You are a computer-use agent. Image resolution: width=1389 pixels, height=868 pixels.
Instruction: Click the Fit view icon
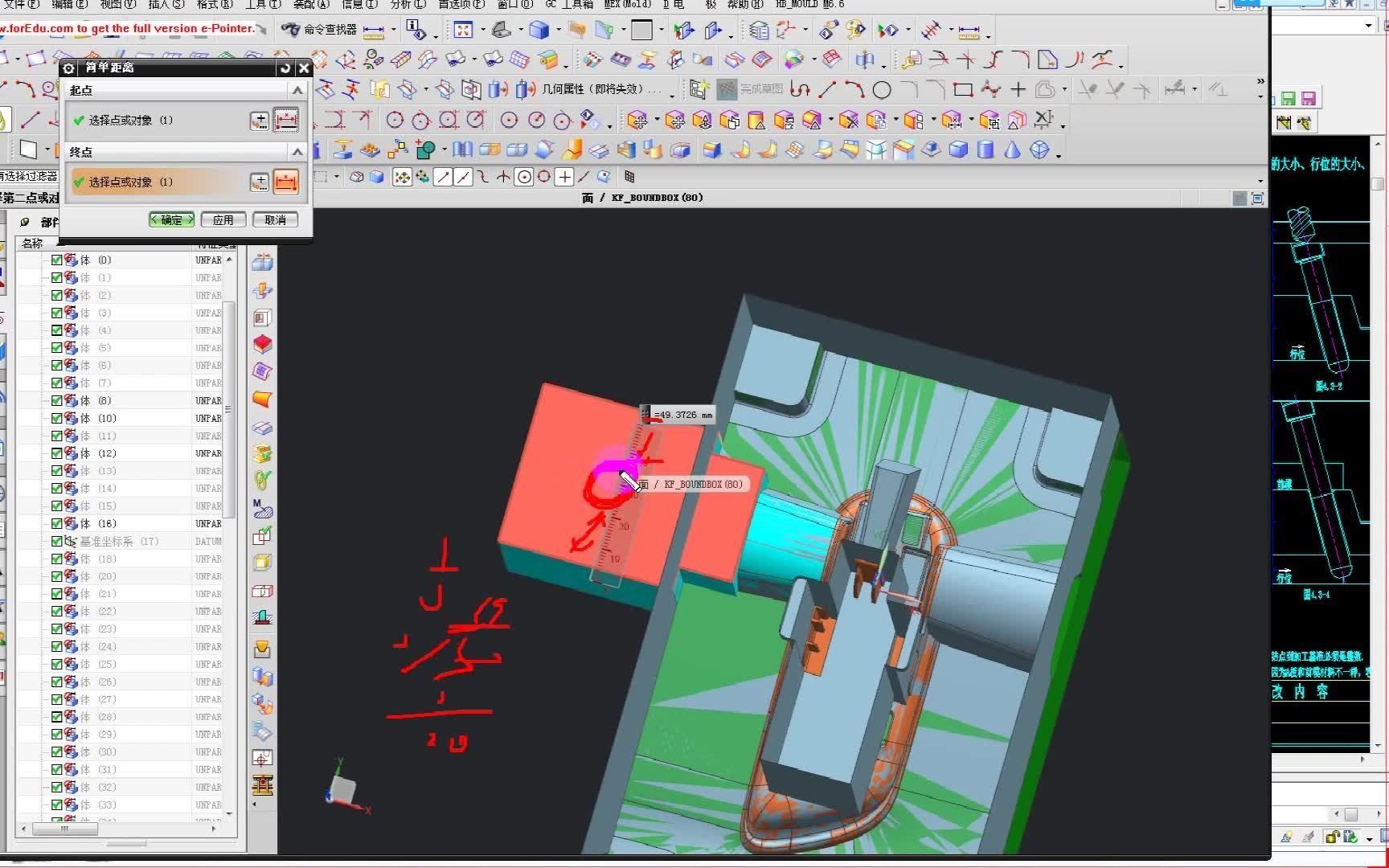point(464,31)
